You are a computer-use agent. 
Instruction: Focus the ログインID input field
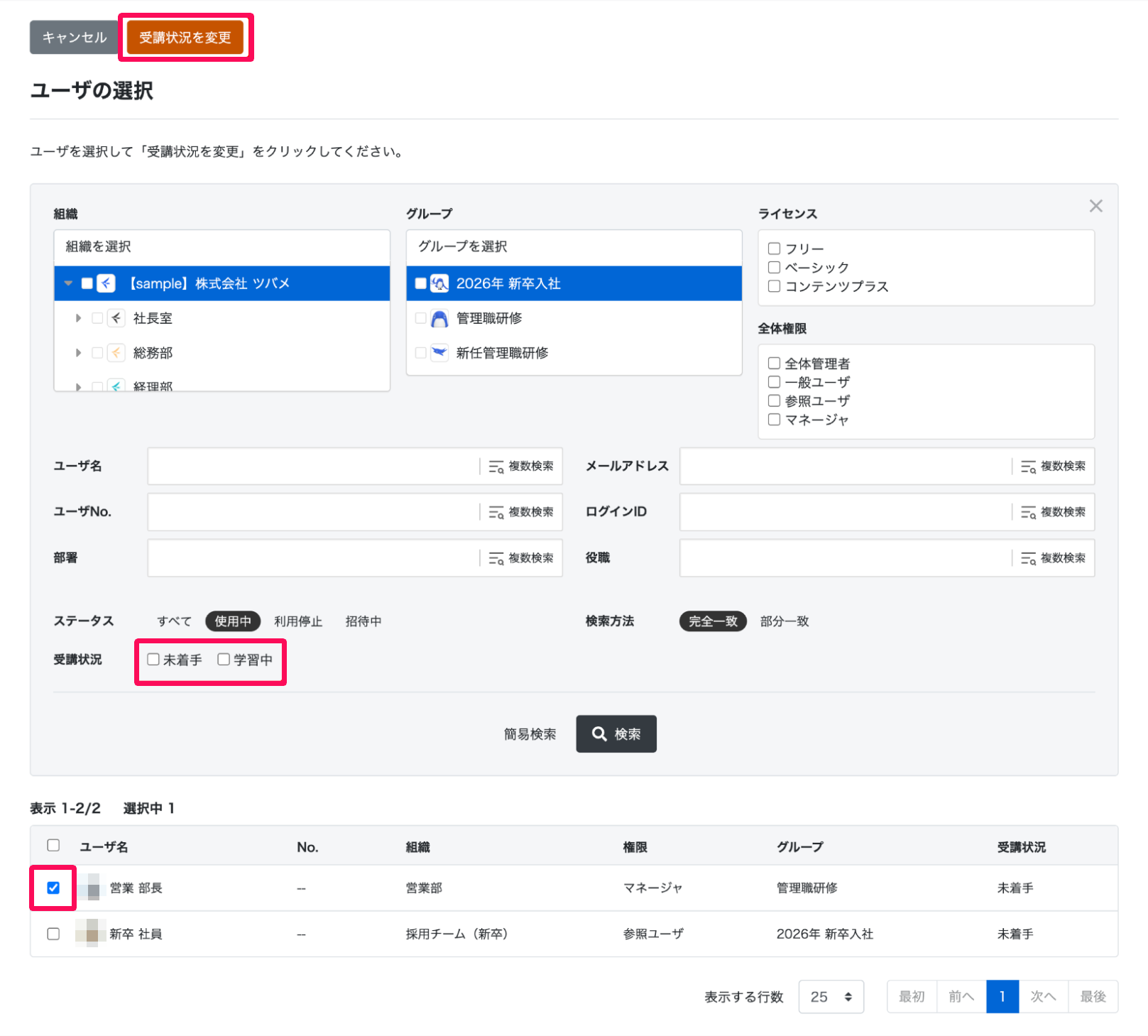click(845, 512)
